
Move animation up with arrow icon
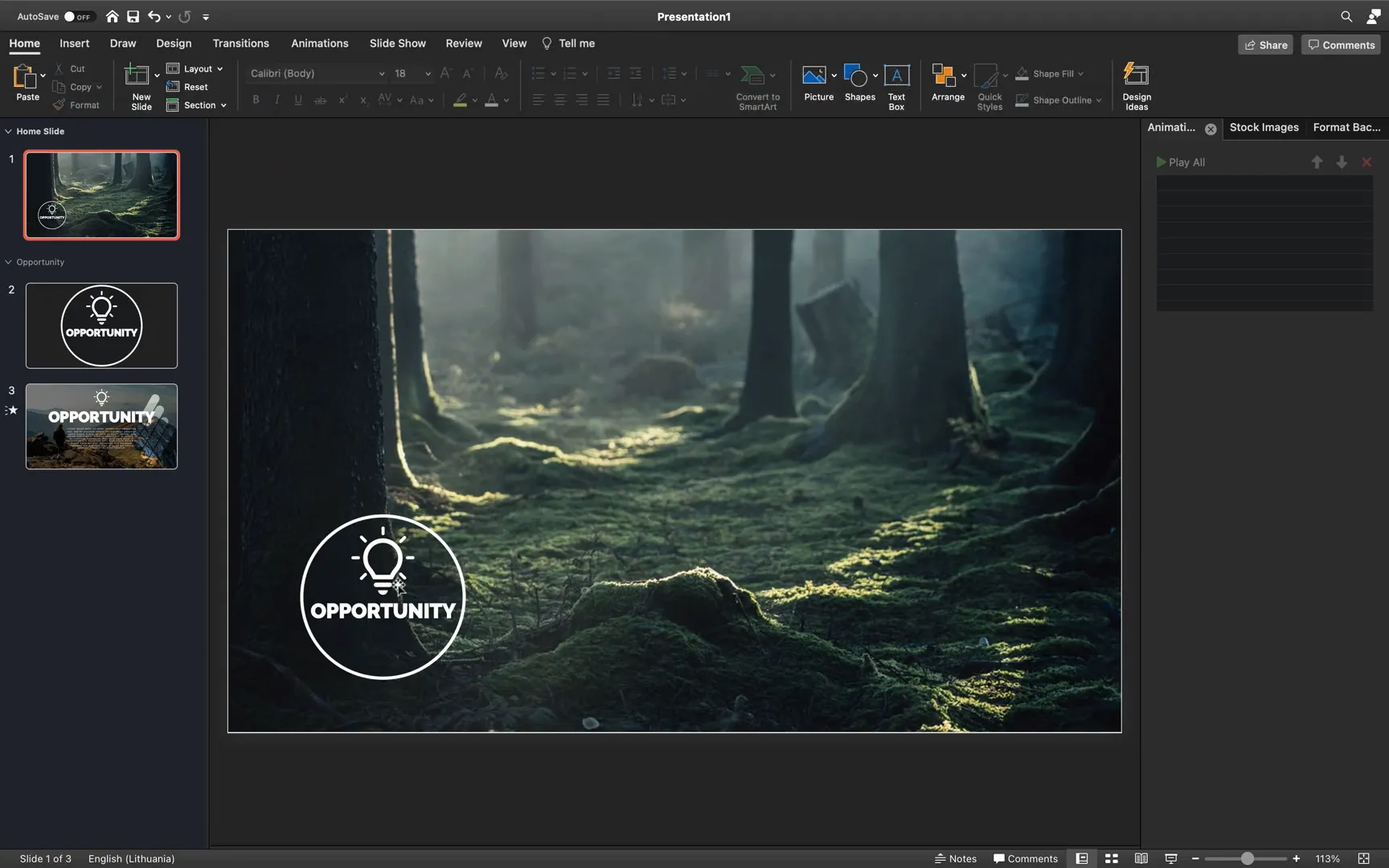tap(1317, 162)
